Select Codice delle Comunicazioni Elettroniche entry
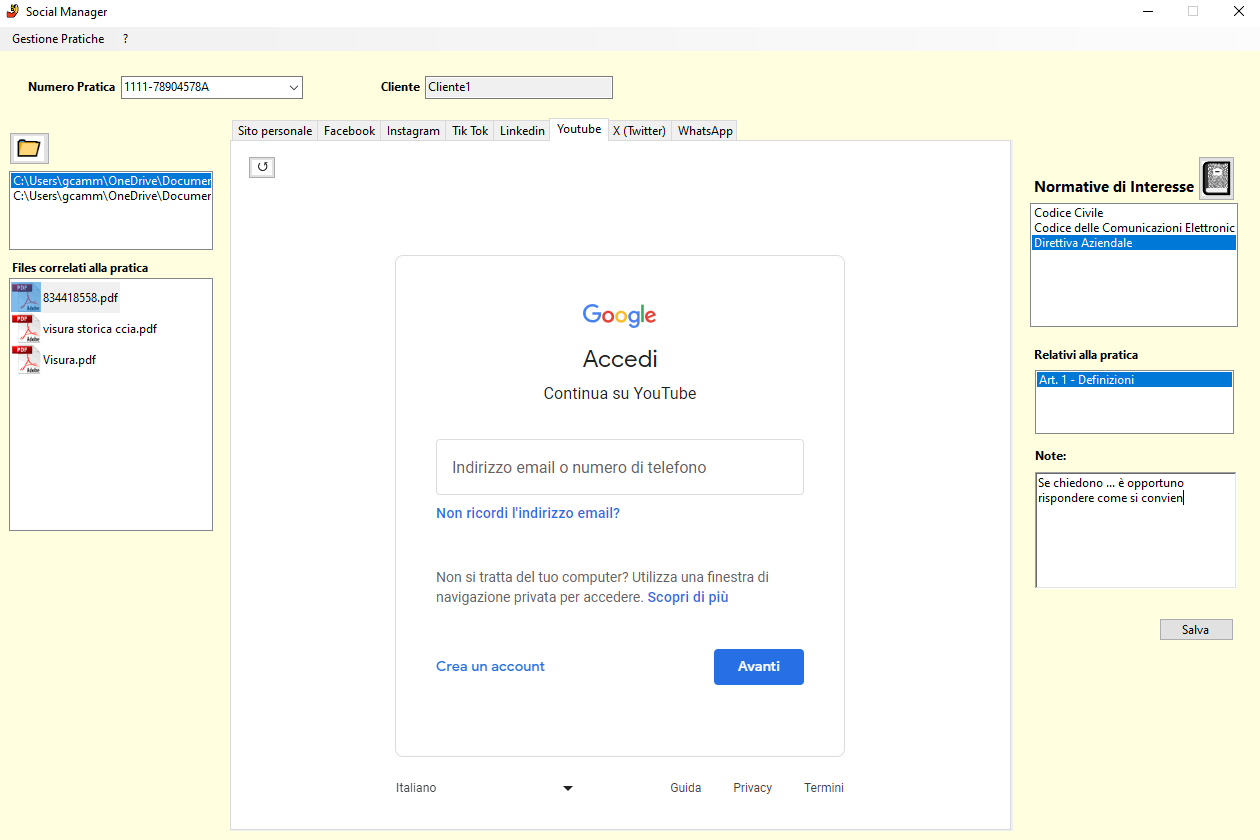This screenshot has height=840, width=1260. pos(1134,228)
